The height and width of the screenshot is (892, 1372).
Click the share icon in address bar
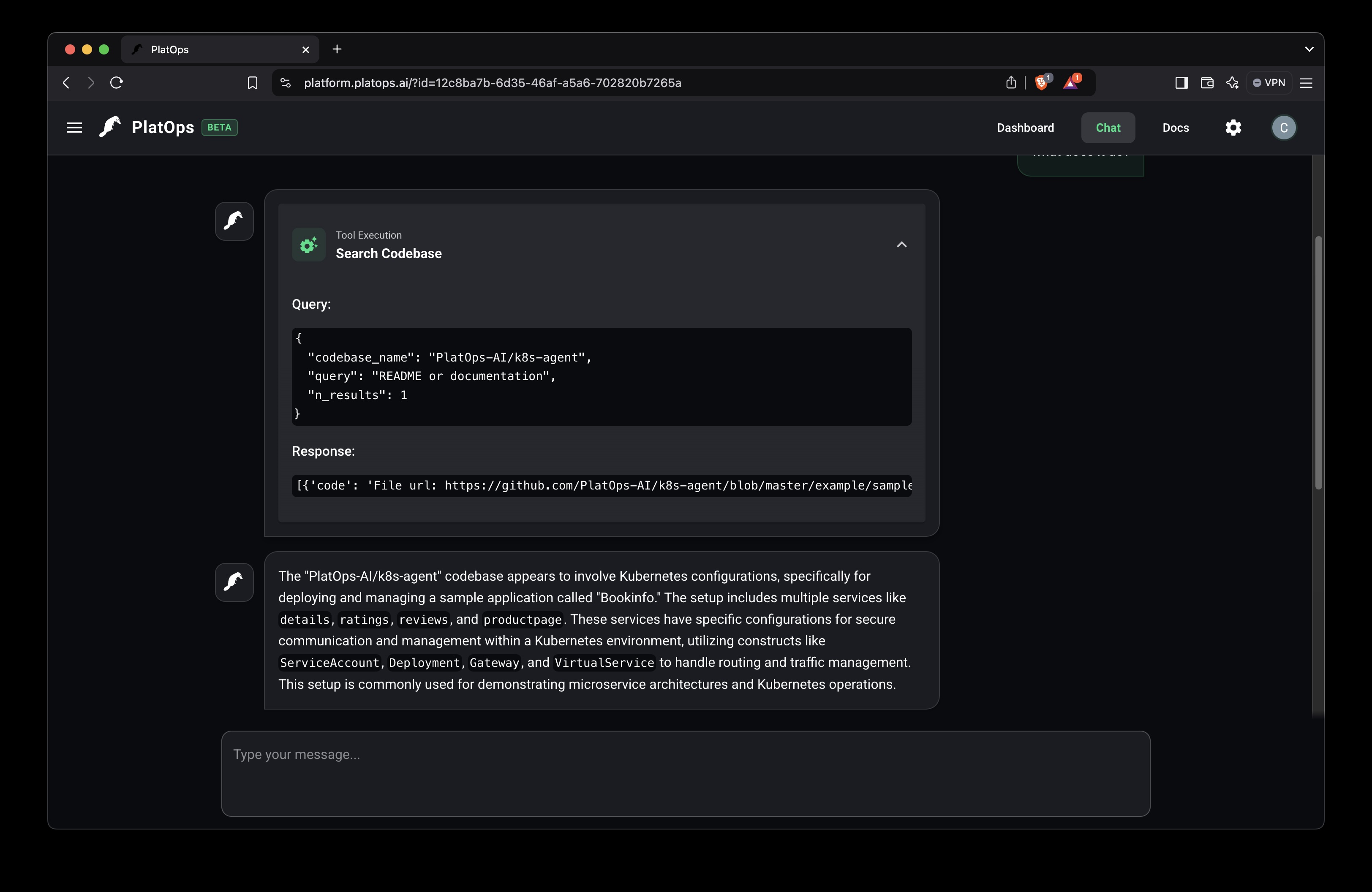tap(1010, 82)
